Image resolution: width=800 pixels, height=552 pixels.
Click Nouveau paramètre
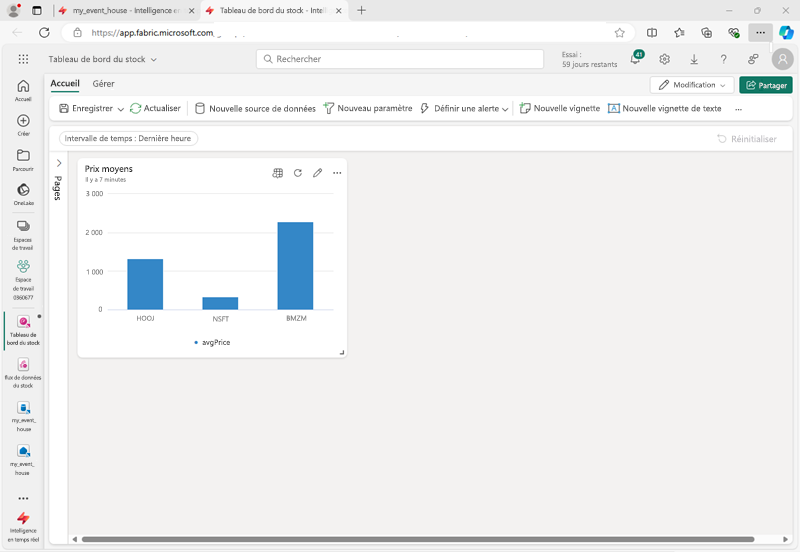tap(368, 108)
